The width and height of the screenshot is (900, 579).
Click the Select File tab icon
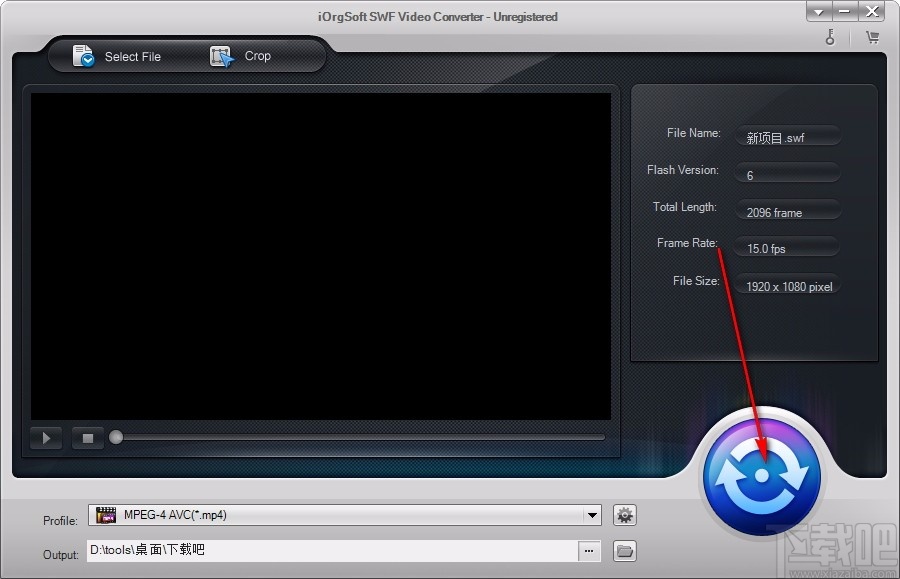pos(82,56)
